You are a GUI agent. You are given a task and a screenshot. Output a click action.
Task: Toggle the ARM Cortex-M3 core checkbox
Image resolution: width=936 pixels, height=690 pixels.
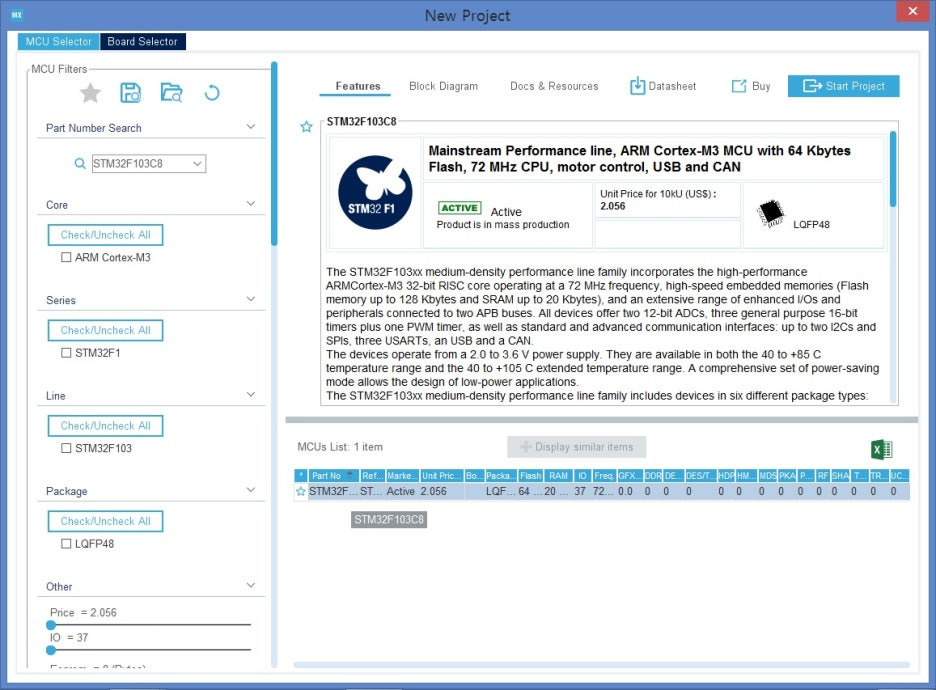coord(66,257)
